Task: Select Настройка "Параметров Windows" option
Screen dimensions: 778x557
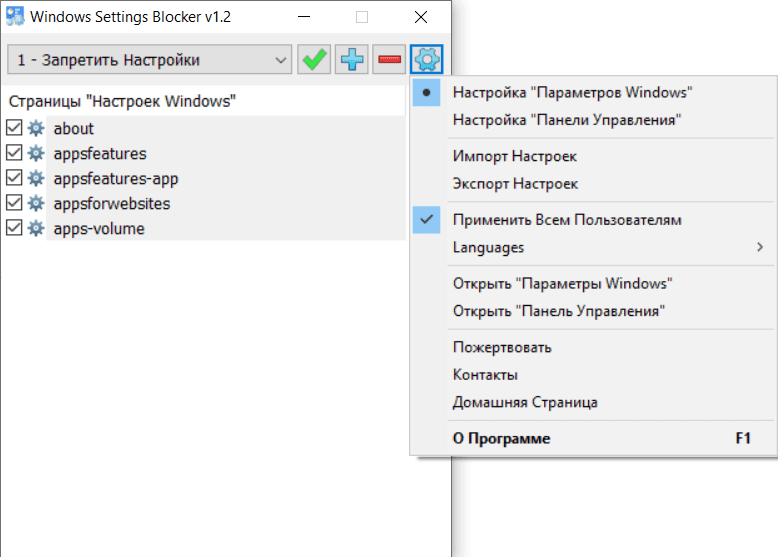Action: 593,92
